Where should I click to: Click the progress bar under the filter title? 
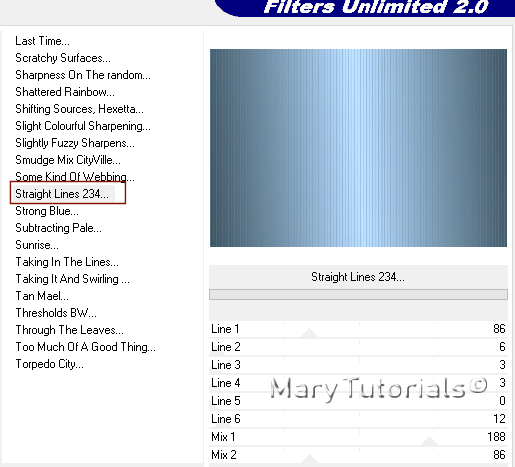pyautogui.click(x=358, y=295)
